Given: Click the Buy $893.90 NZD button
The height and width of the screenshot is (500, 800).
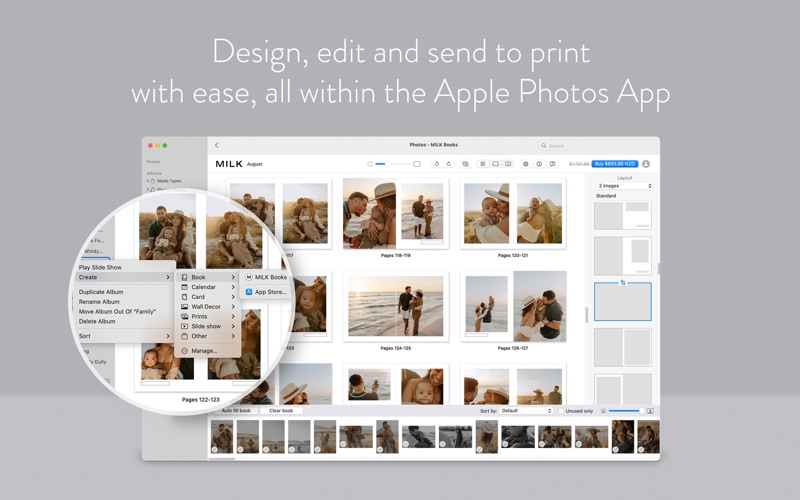Looking at the screenshot, I should [615, 164].
